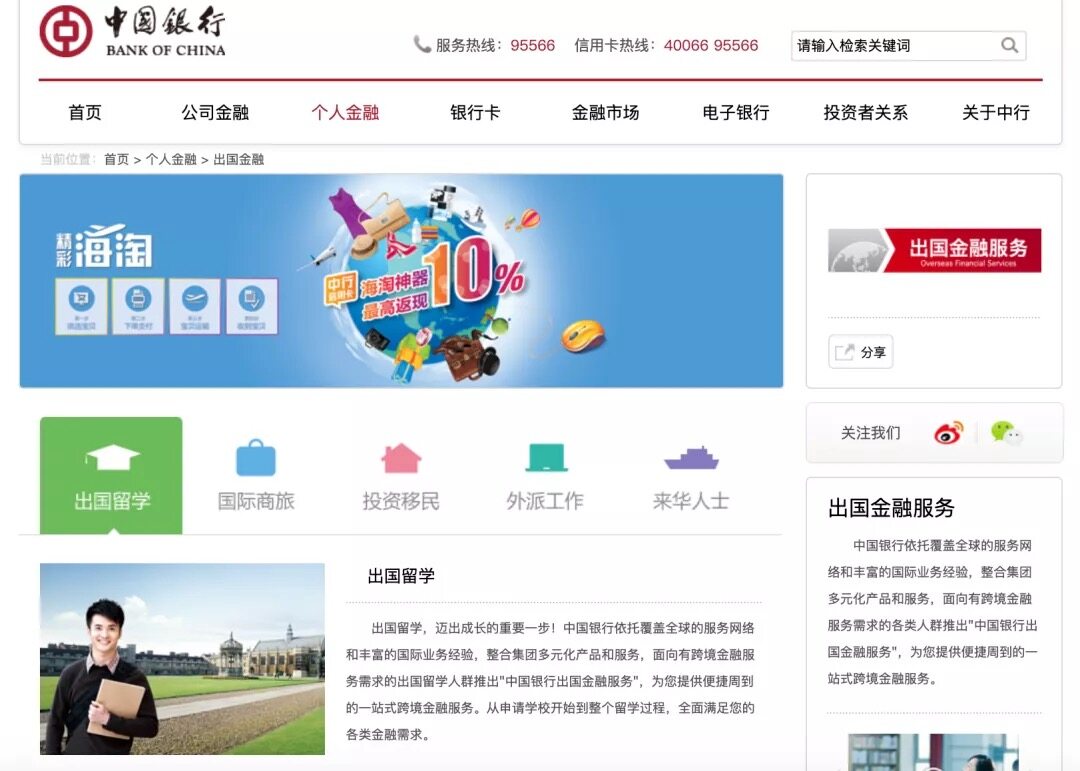Viewport: 1080px width, 771px height.
Task: Select the green laptop 外派工作 icon
Action: click(546, 458)
